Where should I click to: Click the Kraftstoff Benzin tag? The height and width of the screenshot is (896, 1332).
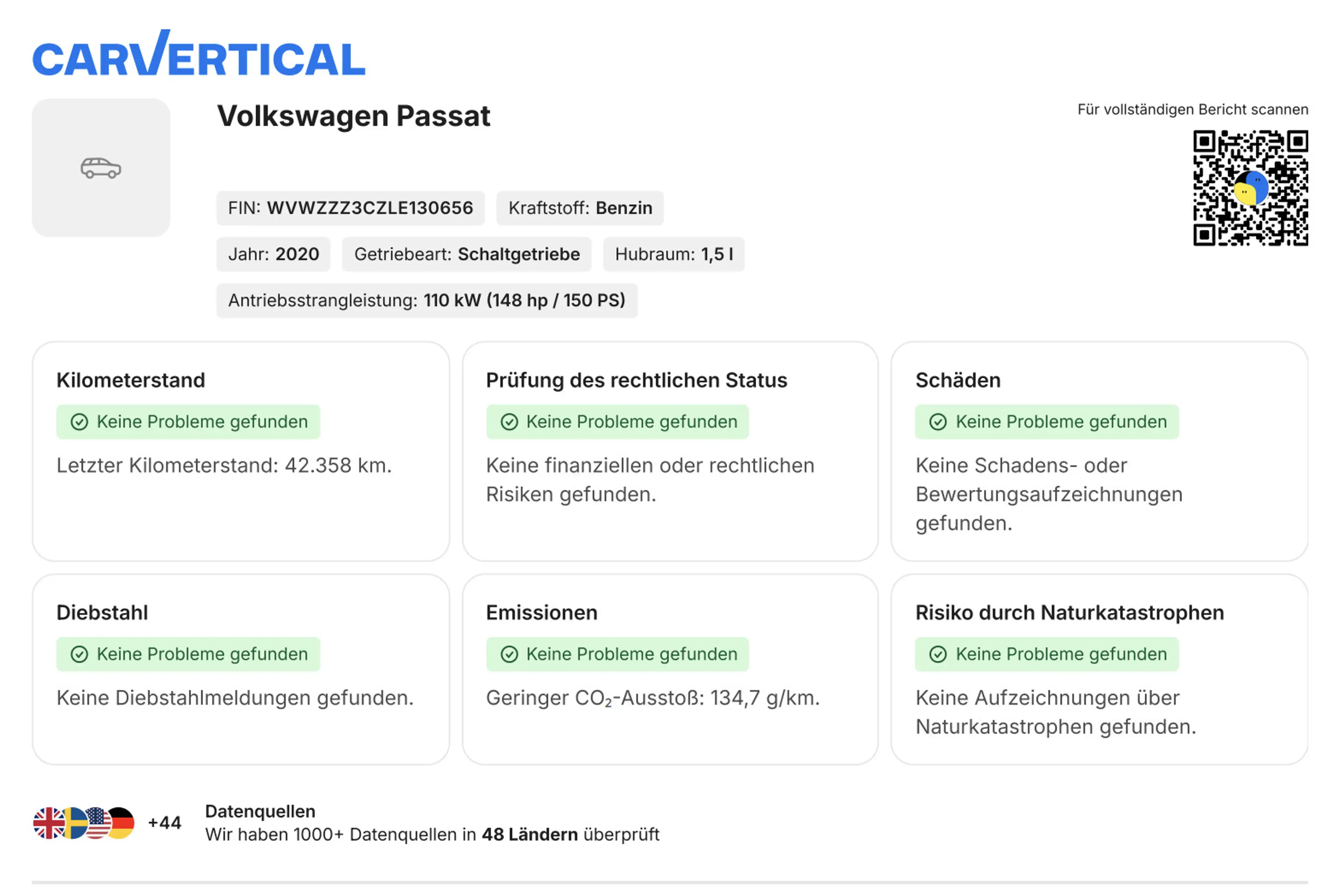point(580,208)
